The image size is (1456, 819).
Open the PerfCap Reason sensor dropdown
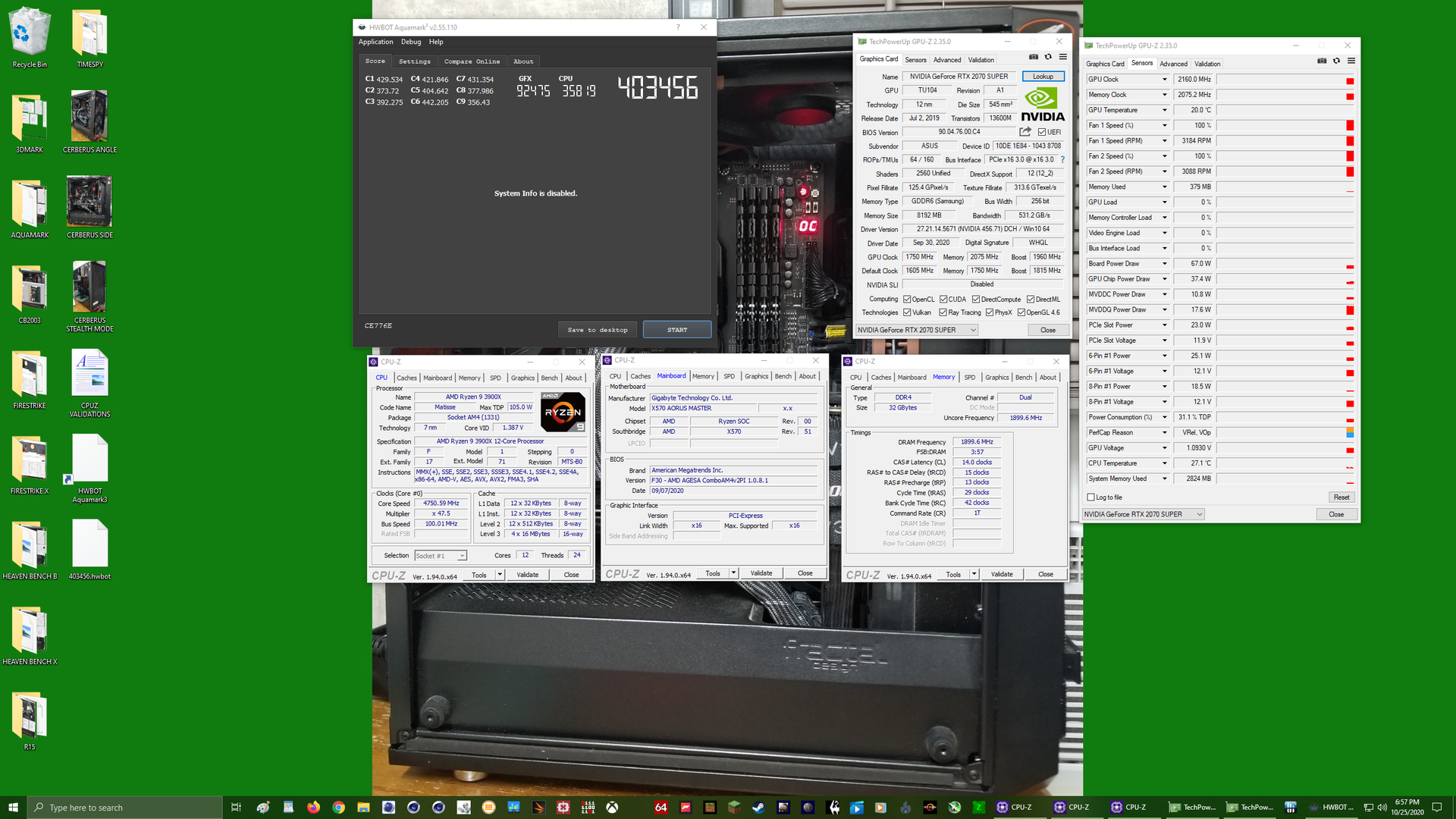[1165, 433]
